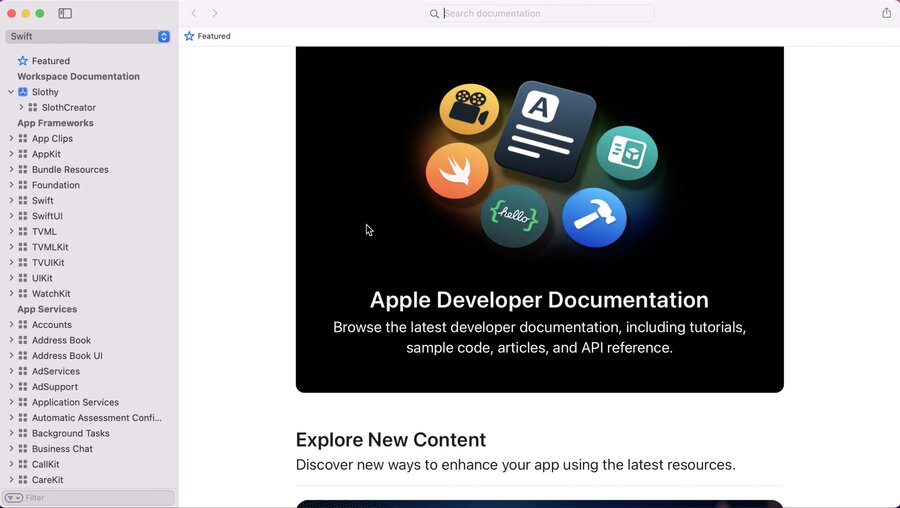Expand the SlothCreator node
Image resolution: width=900 pixels, height=508 pixels.
pyautogui.click(x=21, y=107)
